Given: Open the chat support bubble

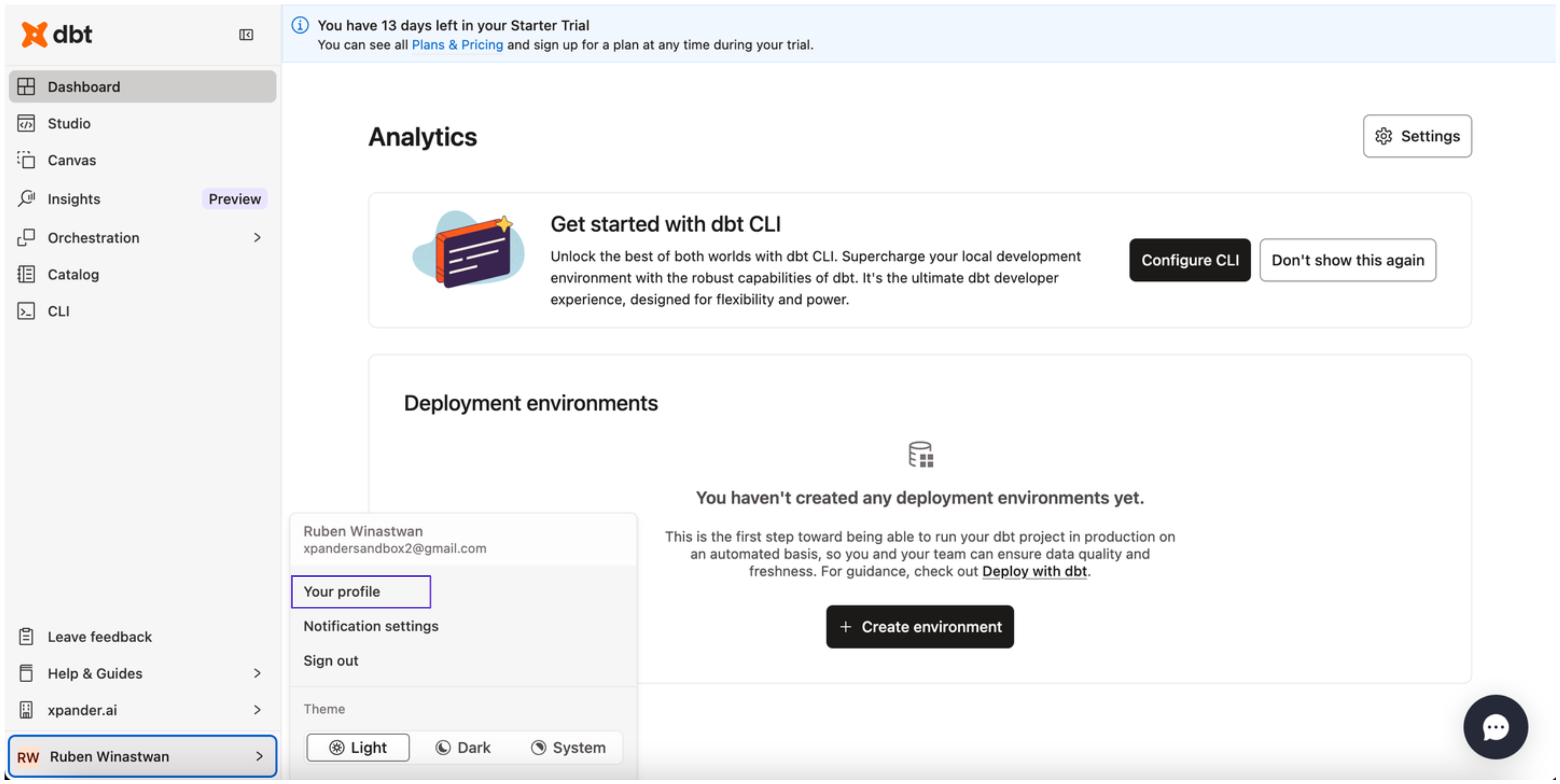Looking at the screenshot, I should tap(1494, 727).
